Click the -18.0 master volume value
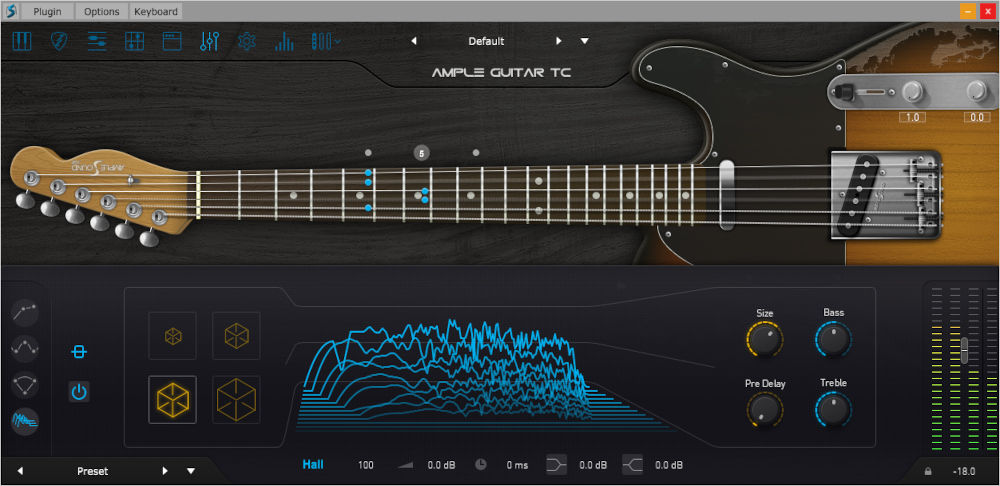The image size is (1000, 486). [964, 471]
